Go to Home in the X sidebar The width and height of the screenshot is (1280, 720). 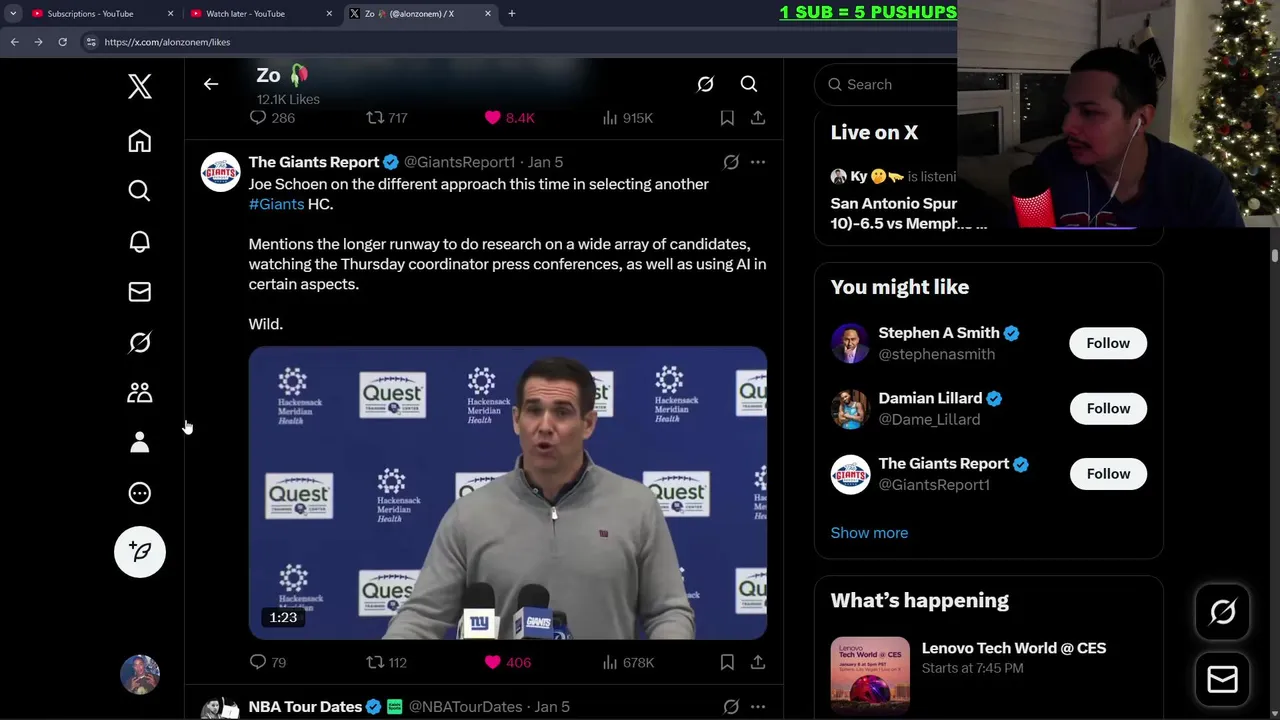140,141
